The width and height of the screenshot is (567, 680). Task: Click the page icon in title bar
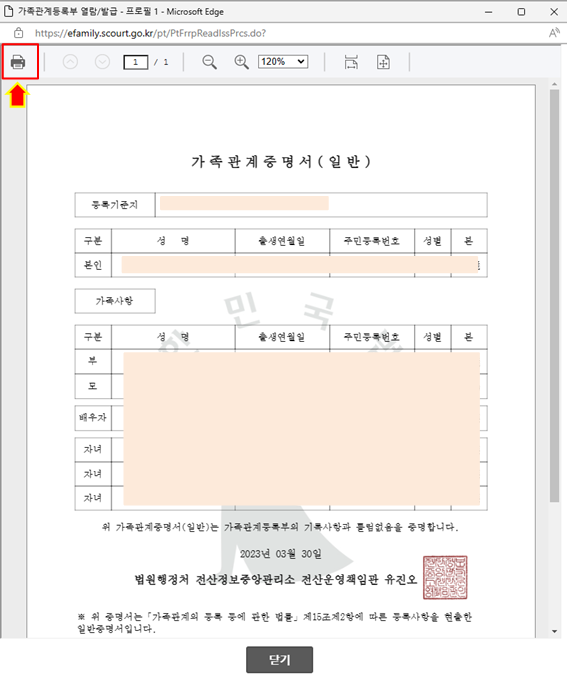click(8, 12)
